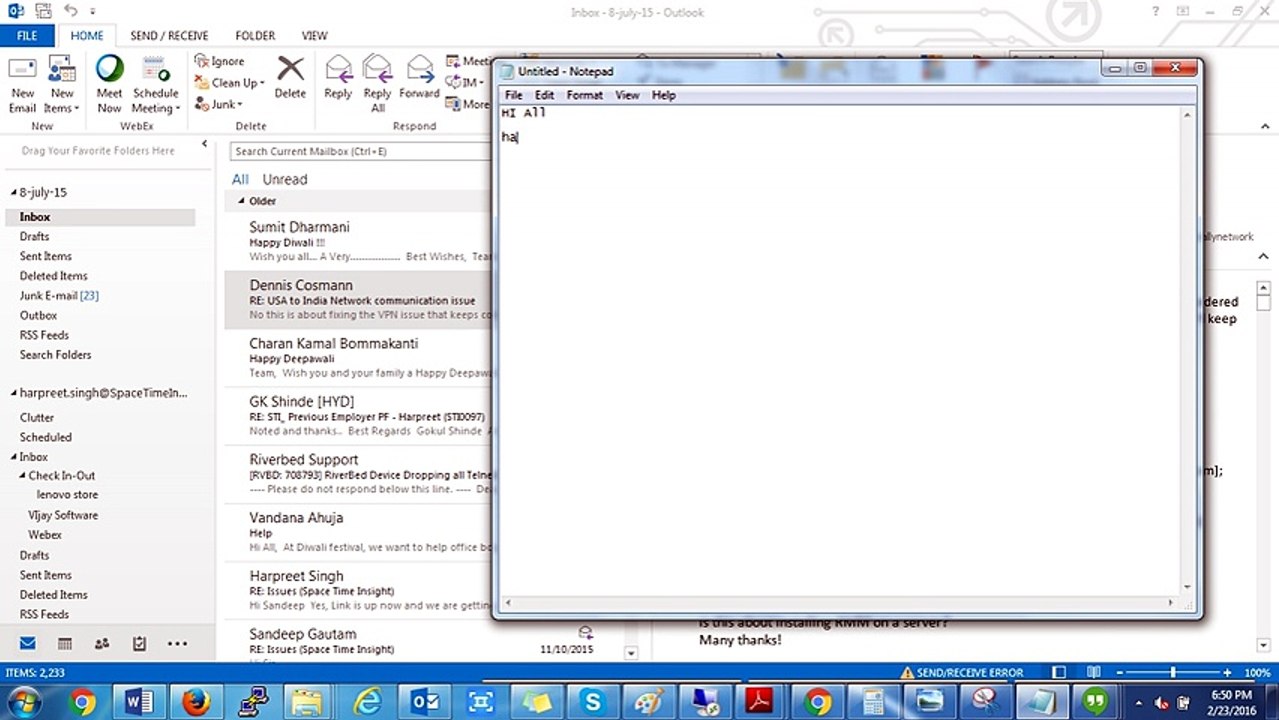The width and height of the screenshot is (1279, 720).
Task: Open Notepad's Help menu
Action: coord(663,95)
